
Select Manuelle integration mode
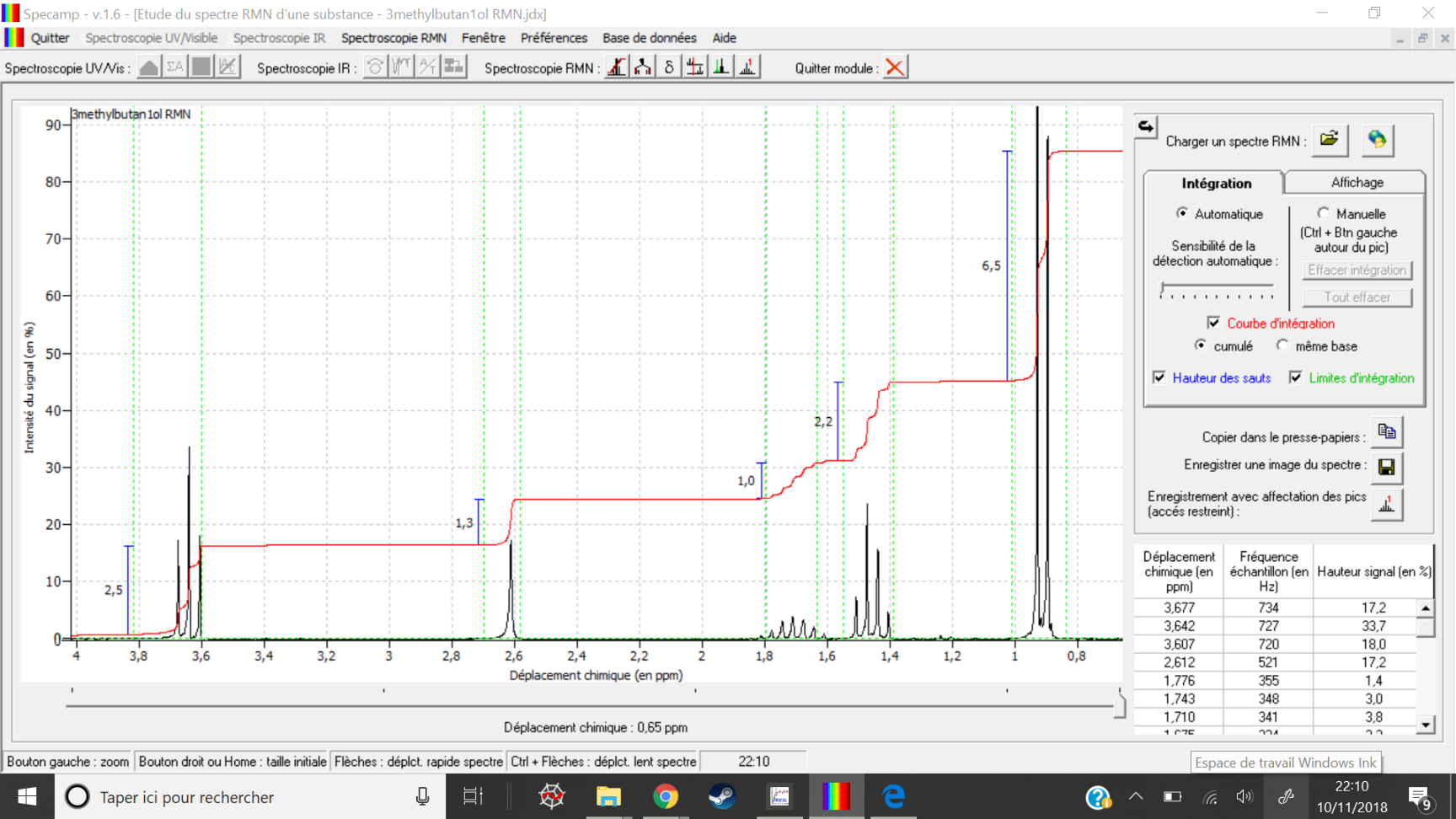coord(1352,214)
